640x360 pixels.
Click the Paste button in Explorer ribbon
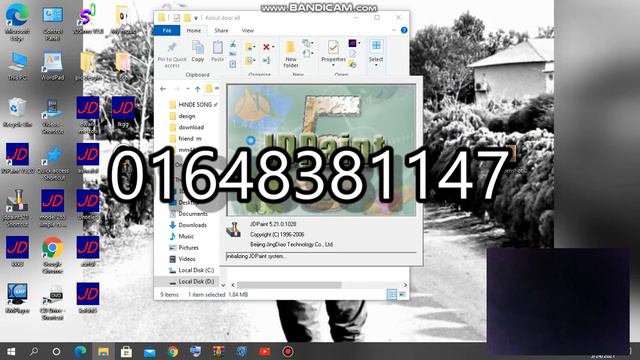coord(217,51)
